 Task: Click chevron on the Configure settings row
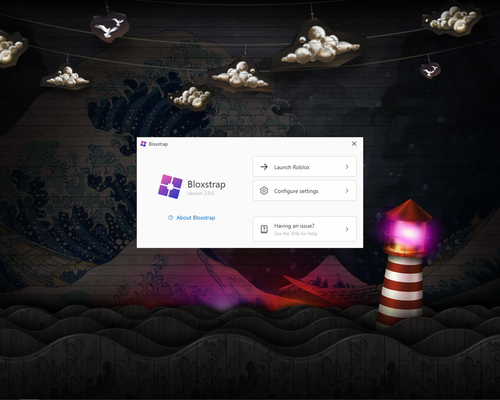pyautogui.click(x=347, y=191)
